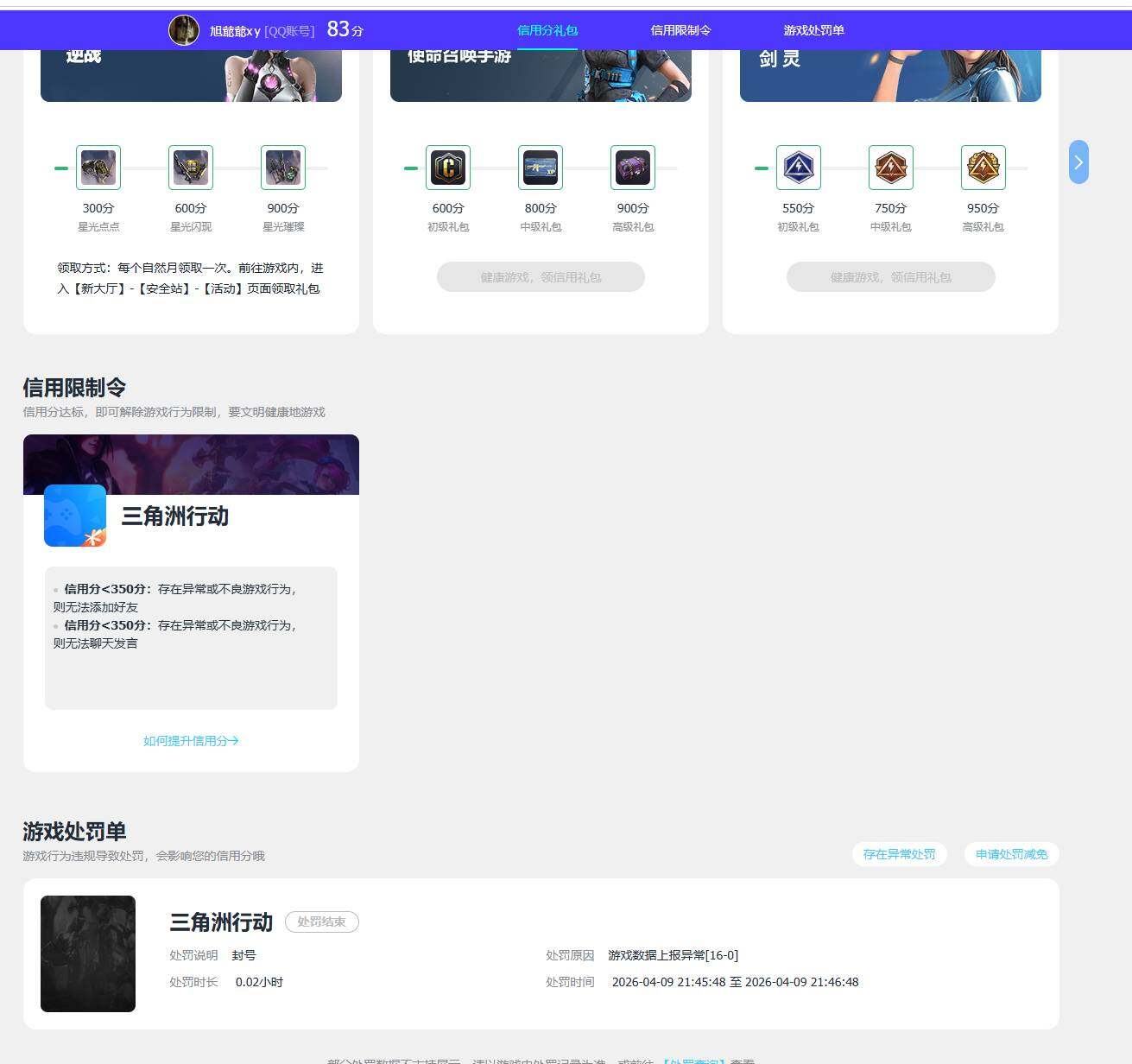Open the 900分 高级礼包 purple chest icon

pyautogui.click(x=633, y=168)
